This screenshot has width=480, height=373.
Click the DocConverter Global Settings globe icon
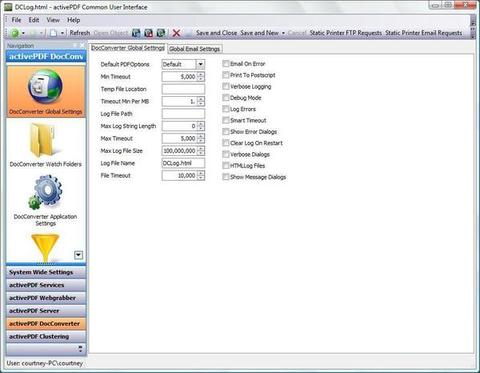pyautogui.click(x=45, y=88)
